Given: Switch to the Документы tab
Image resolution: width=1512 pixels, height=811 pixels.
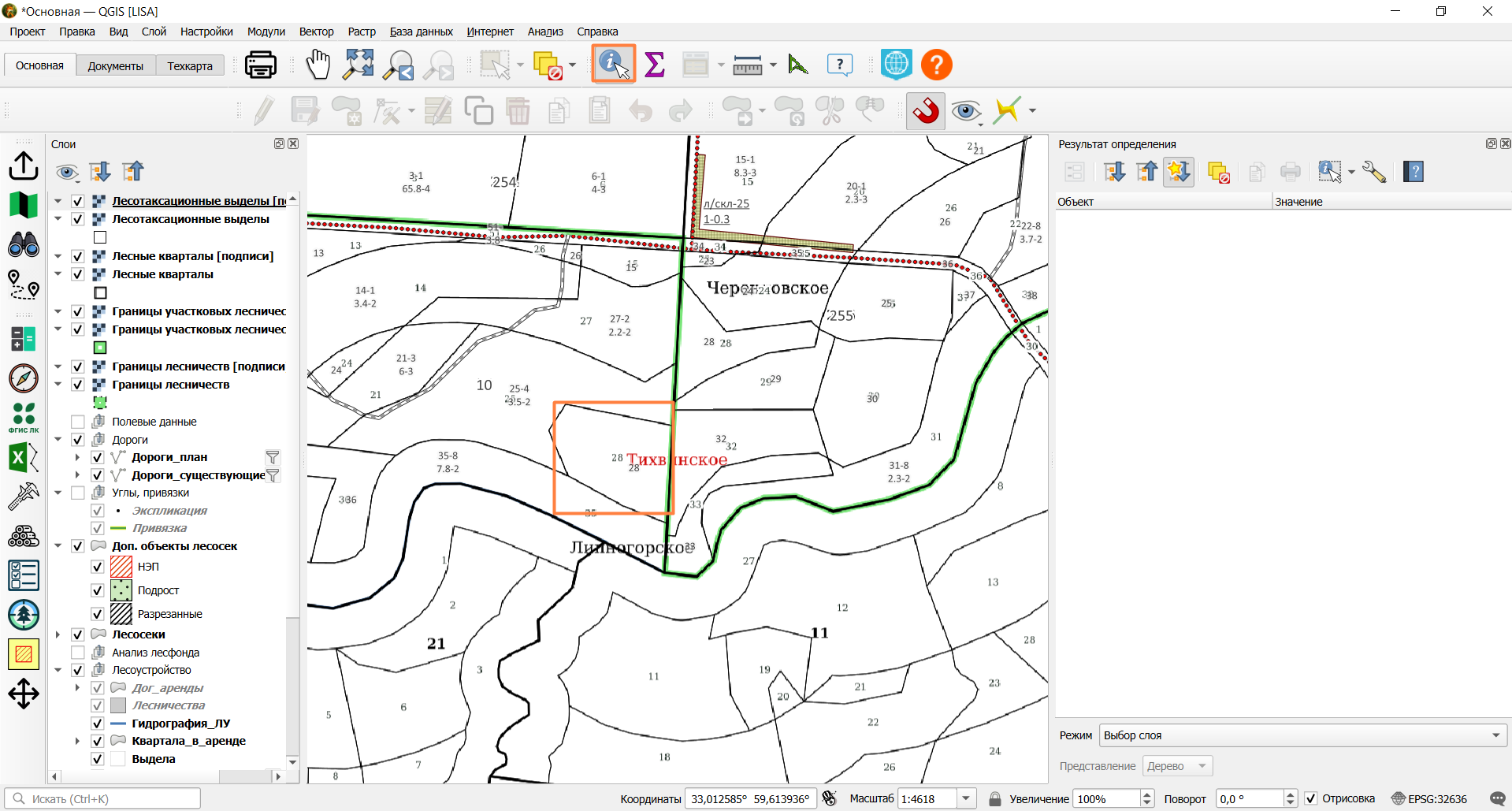Looking at the screenshot, I should pos(115,65).
